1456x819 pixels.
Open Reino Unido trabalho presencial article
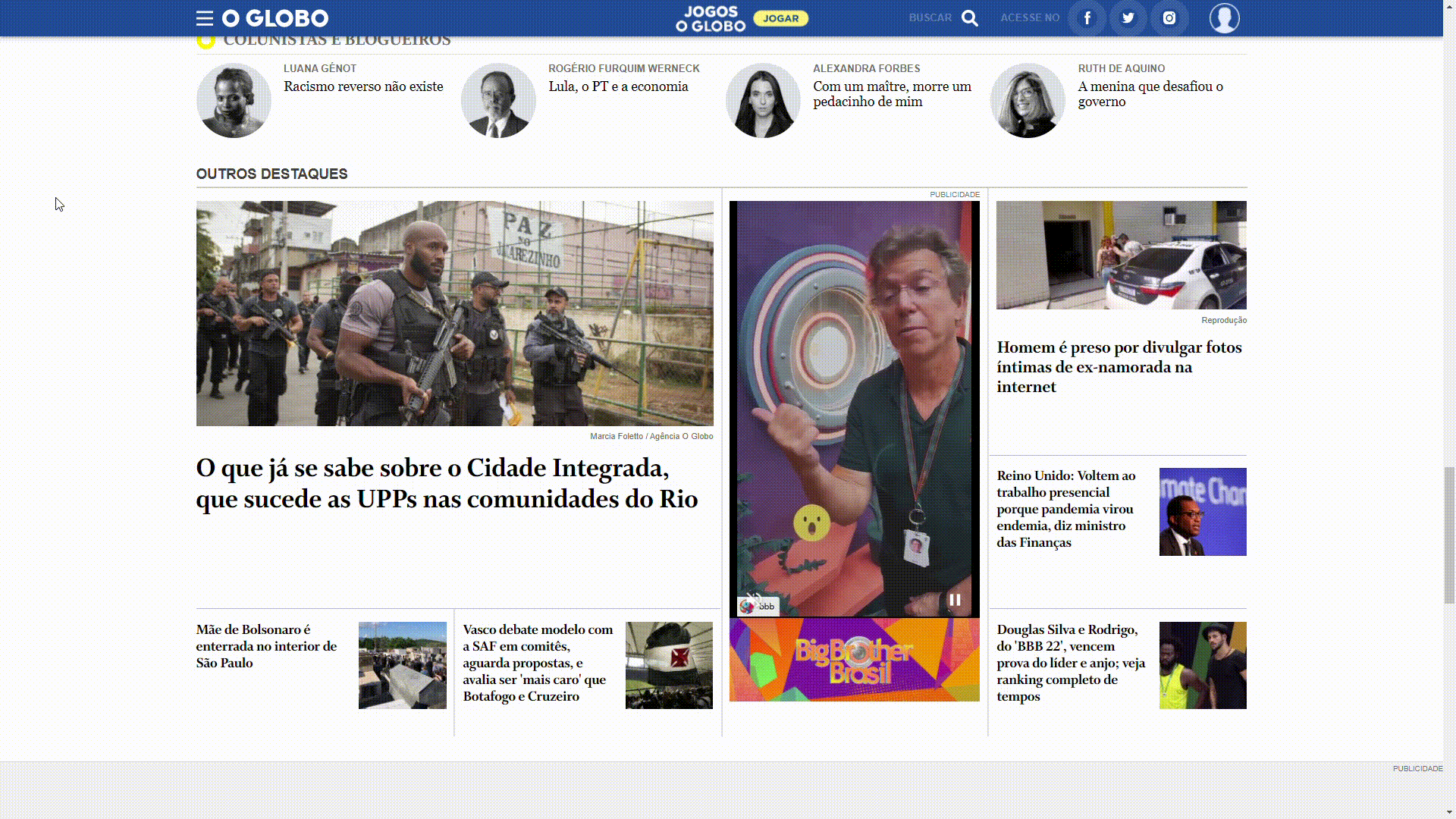click(x=1065, y=508)
